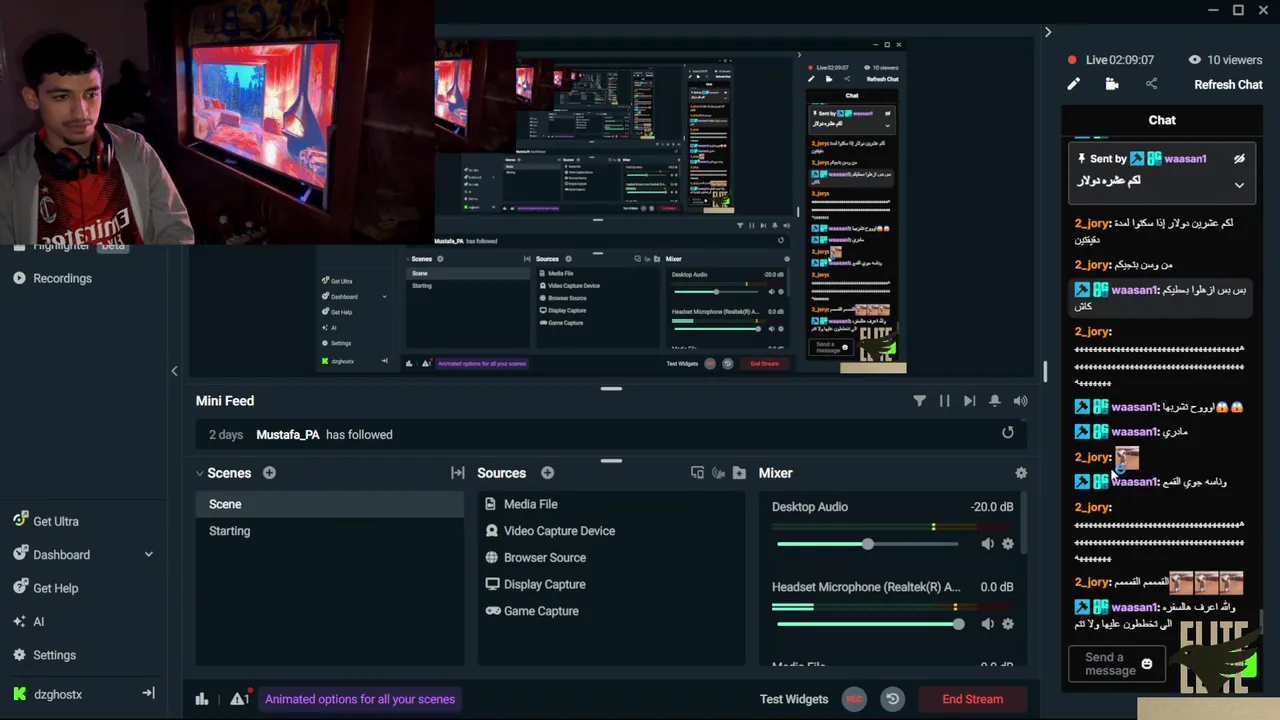Click the Mini Feed filter funnel icon
Viewport: 1280px width, 720px height.
click(919, 401)
